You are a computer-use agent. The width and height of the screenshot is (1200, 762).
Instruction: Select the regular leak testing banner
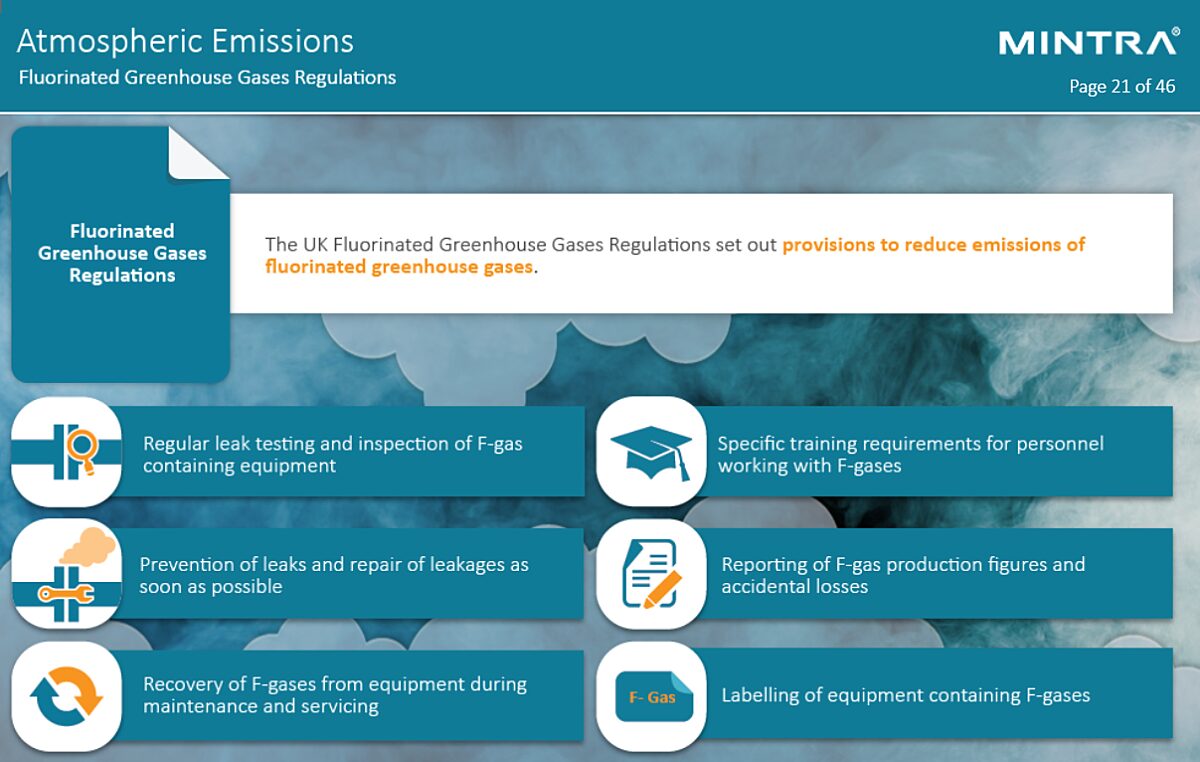click(x=352, y=452)
